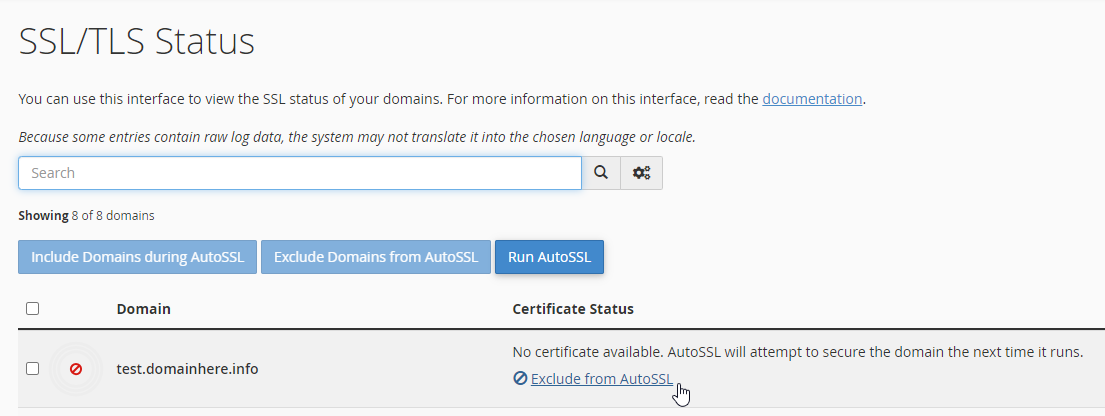Click the interface description paragraph

(442, 99)
